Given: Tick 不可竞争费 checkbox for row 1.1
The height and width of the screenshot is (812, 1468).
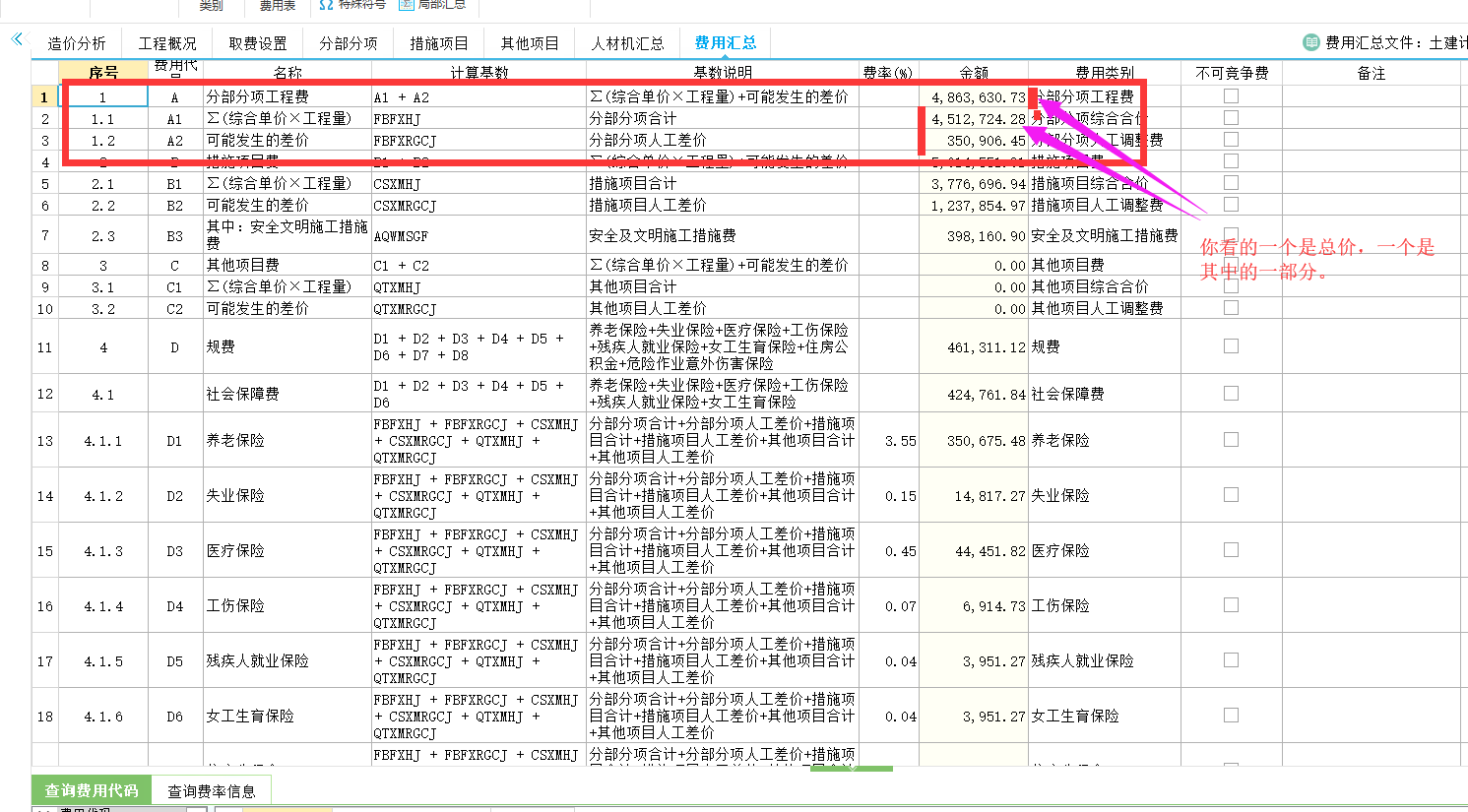Looking at the screenshot, I should click(x=1231, y=118).
